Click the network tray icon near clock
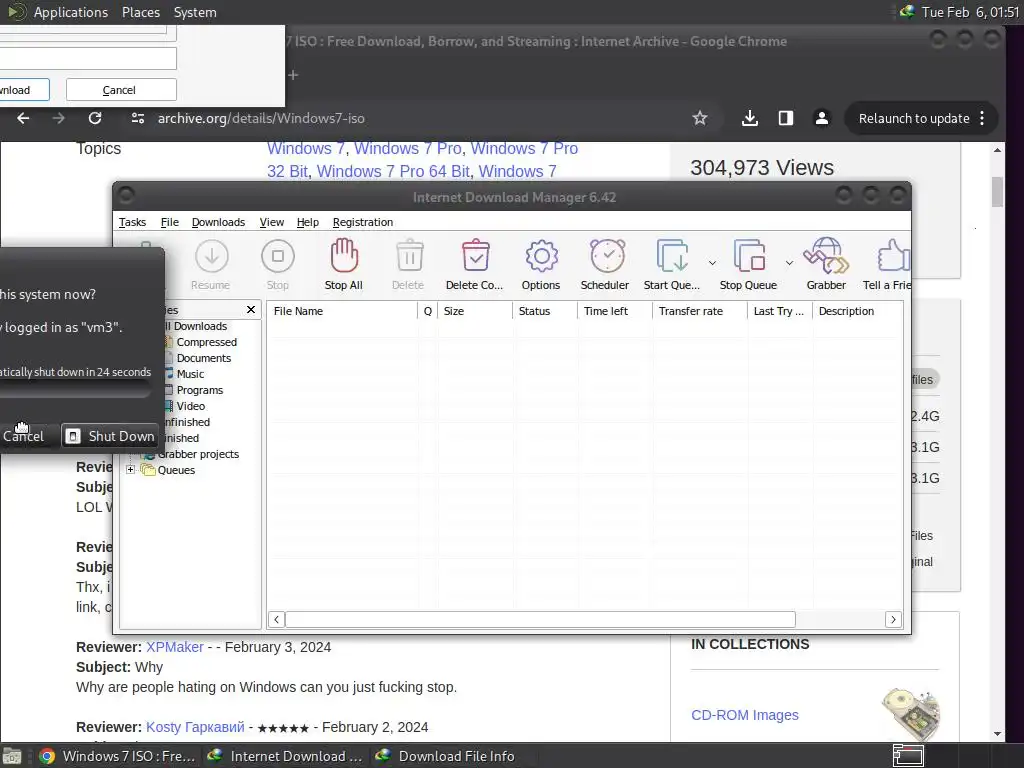 907,12
